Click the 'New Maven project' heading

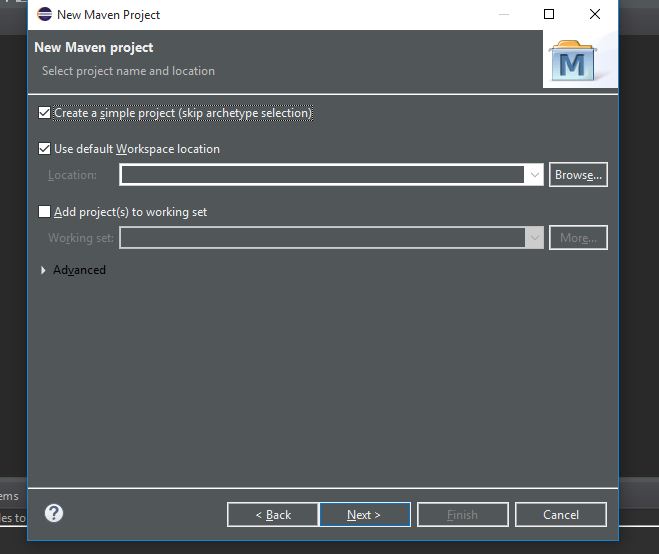coord(94,47)
